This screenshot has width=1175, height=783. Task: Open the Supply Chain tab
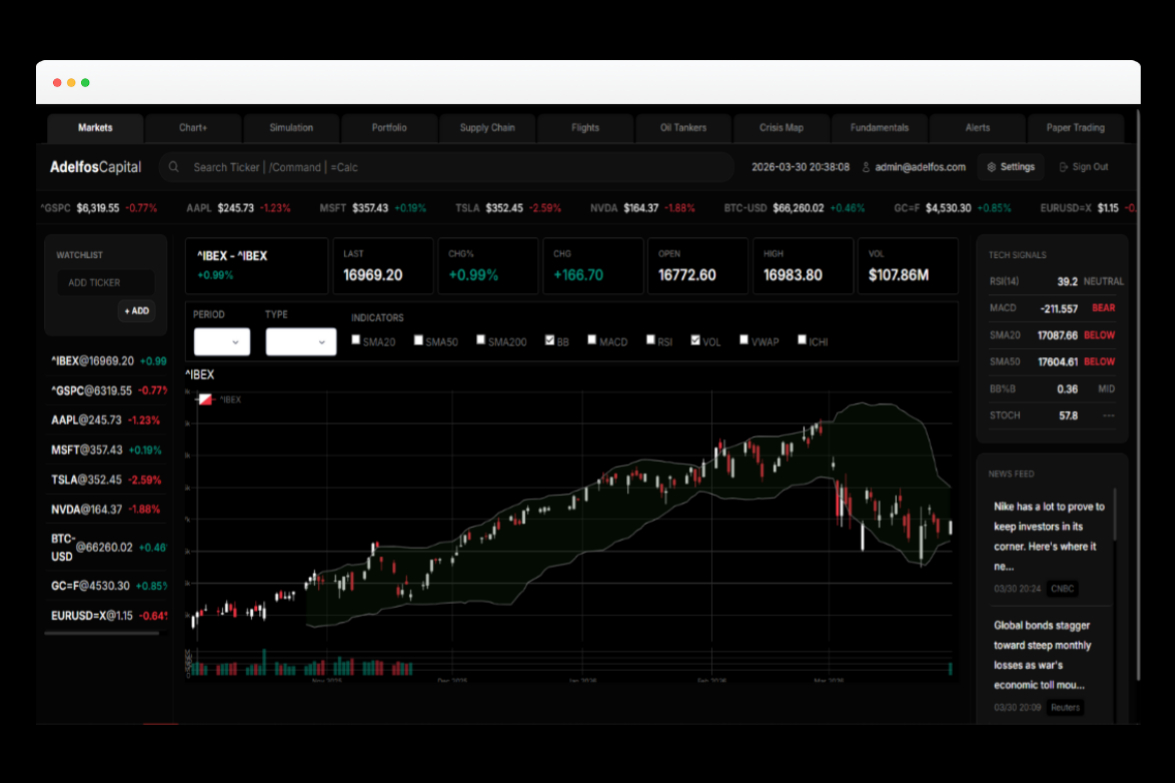488,128
